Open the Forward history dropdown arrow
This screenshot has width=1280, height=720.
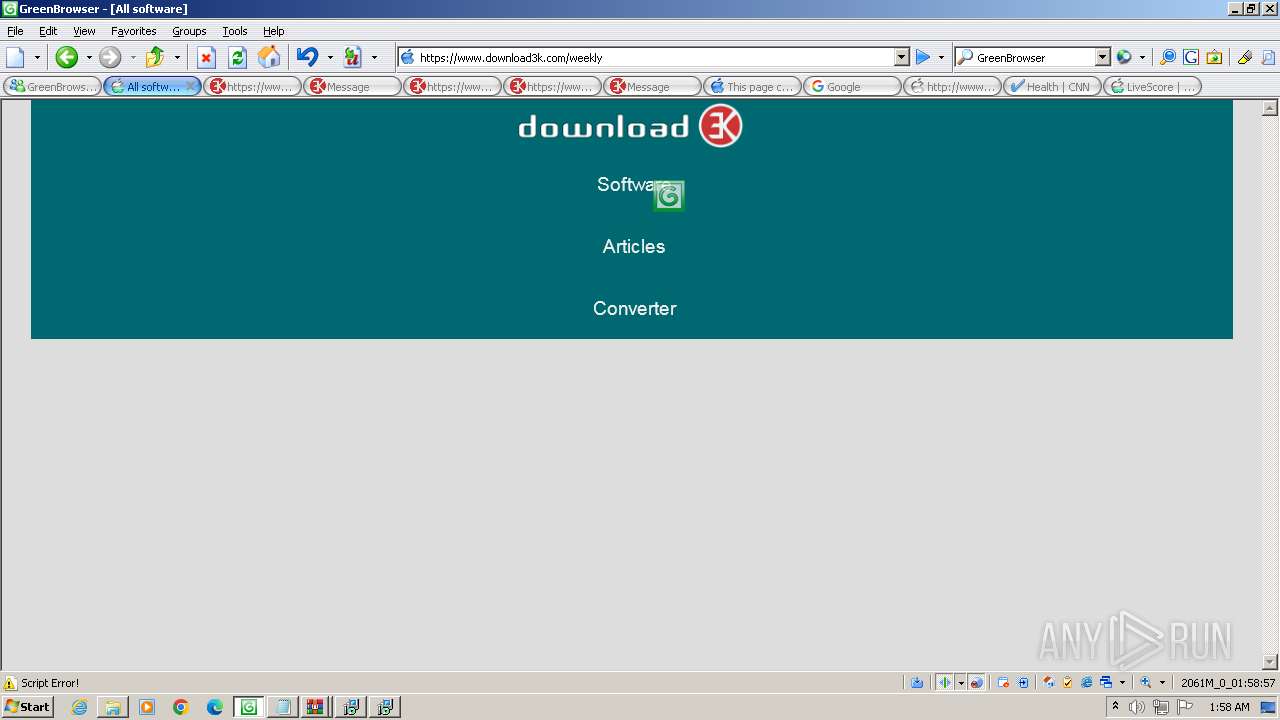tap(132, 58)
